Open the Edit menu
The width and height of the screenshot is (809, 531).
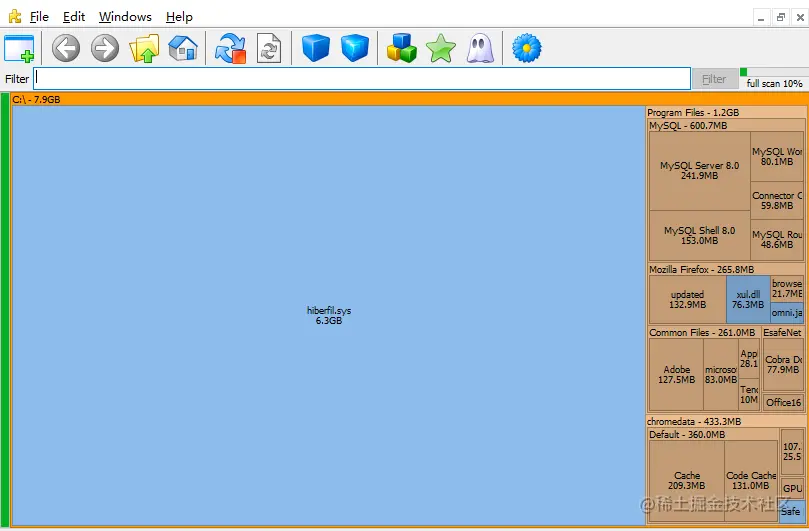point(74,17)
